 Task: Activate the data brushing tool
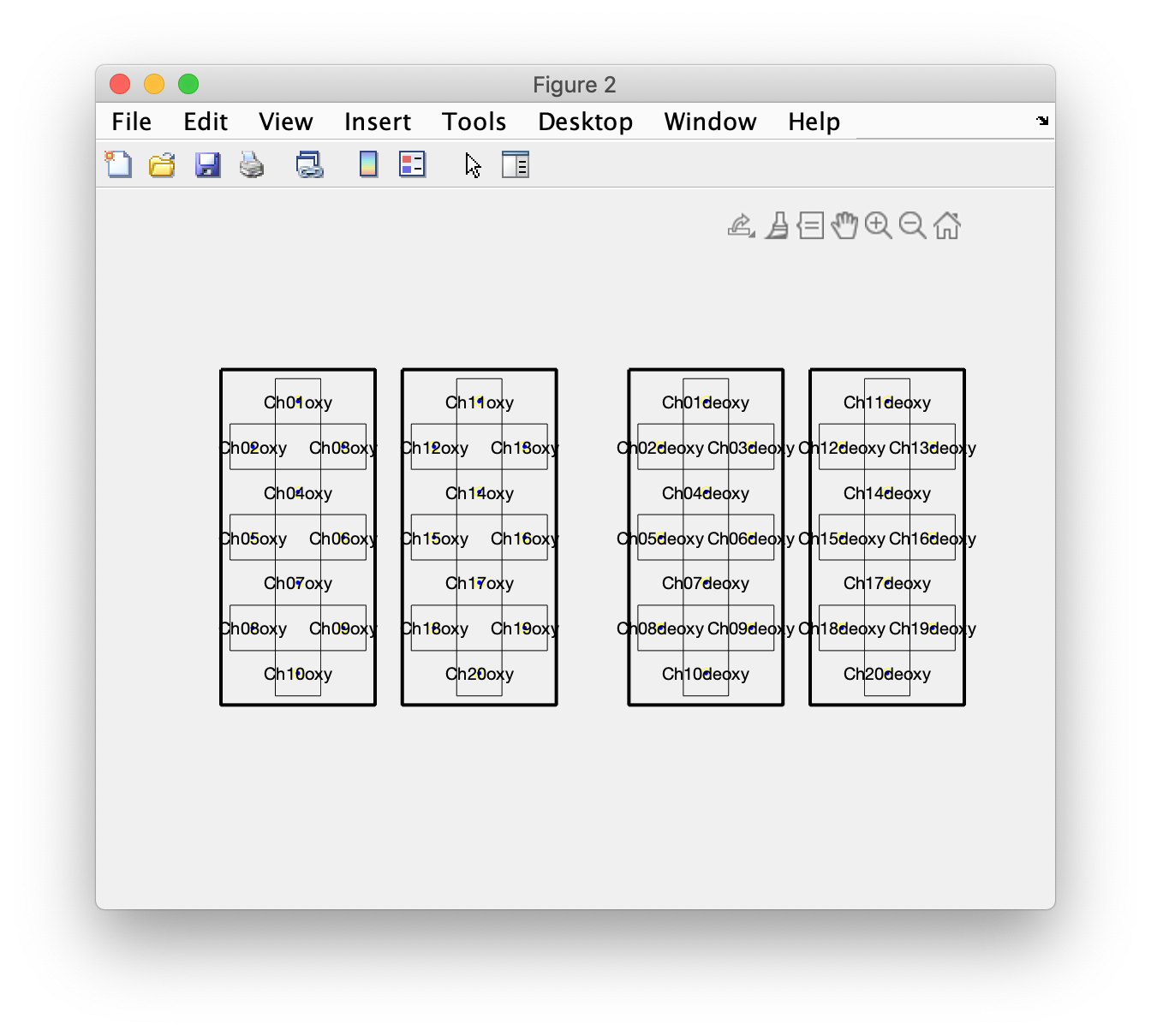(777, 226)
